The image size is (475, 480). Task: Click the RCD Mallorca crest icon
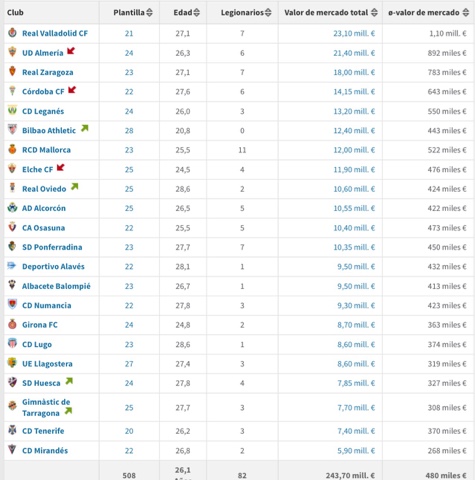[12, 149]
